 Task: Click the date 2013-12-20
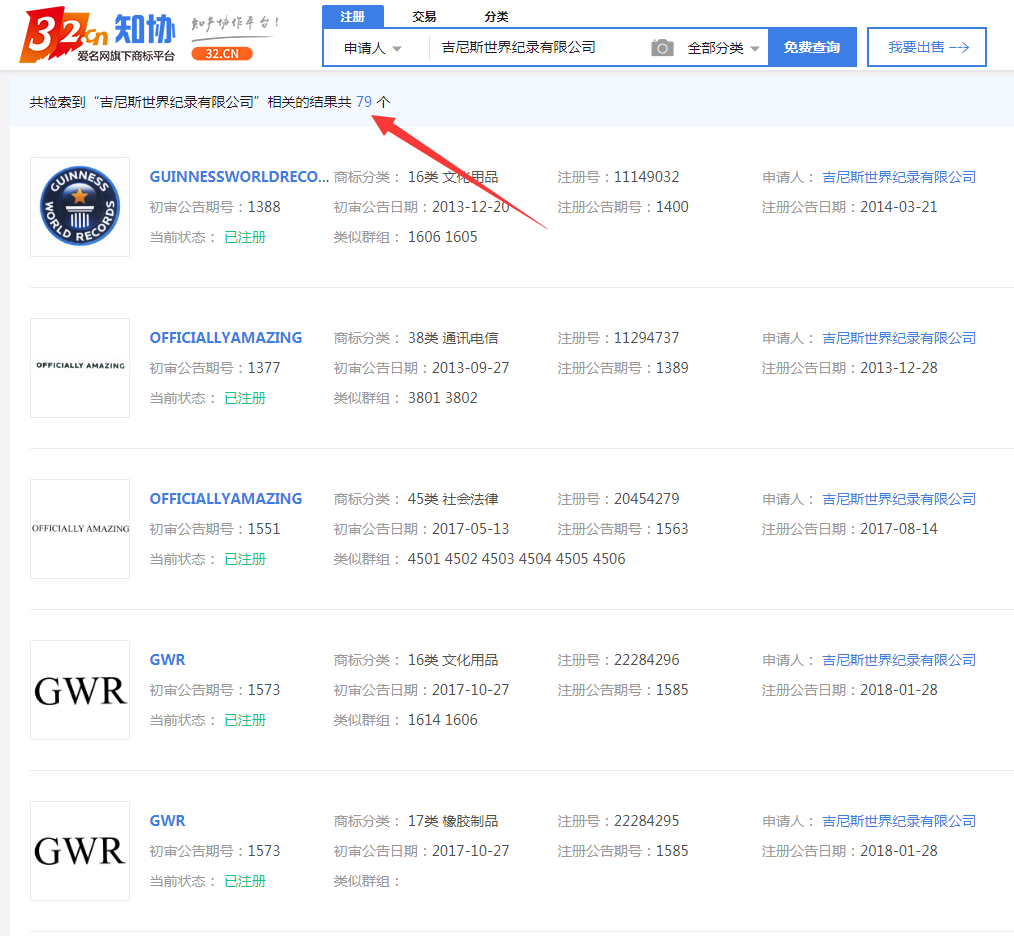(x=471, y=207)
